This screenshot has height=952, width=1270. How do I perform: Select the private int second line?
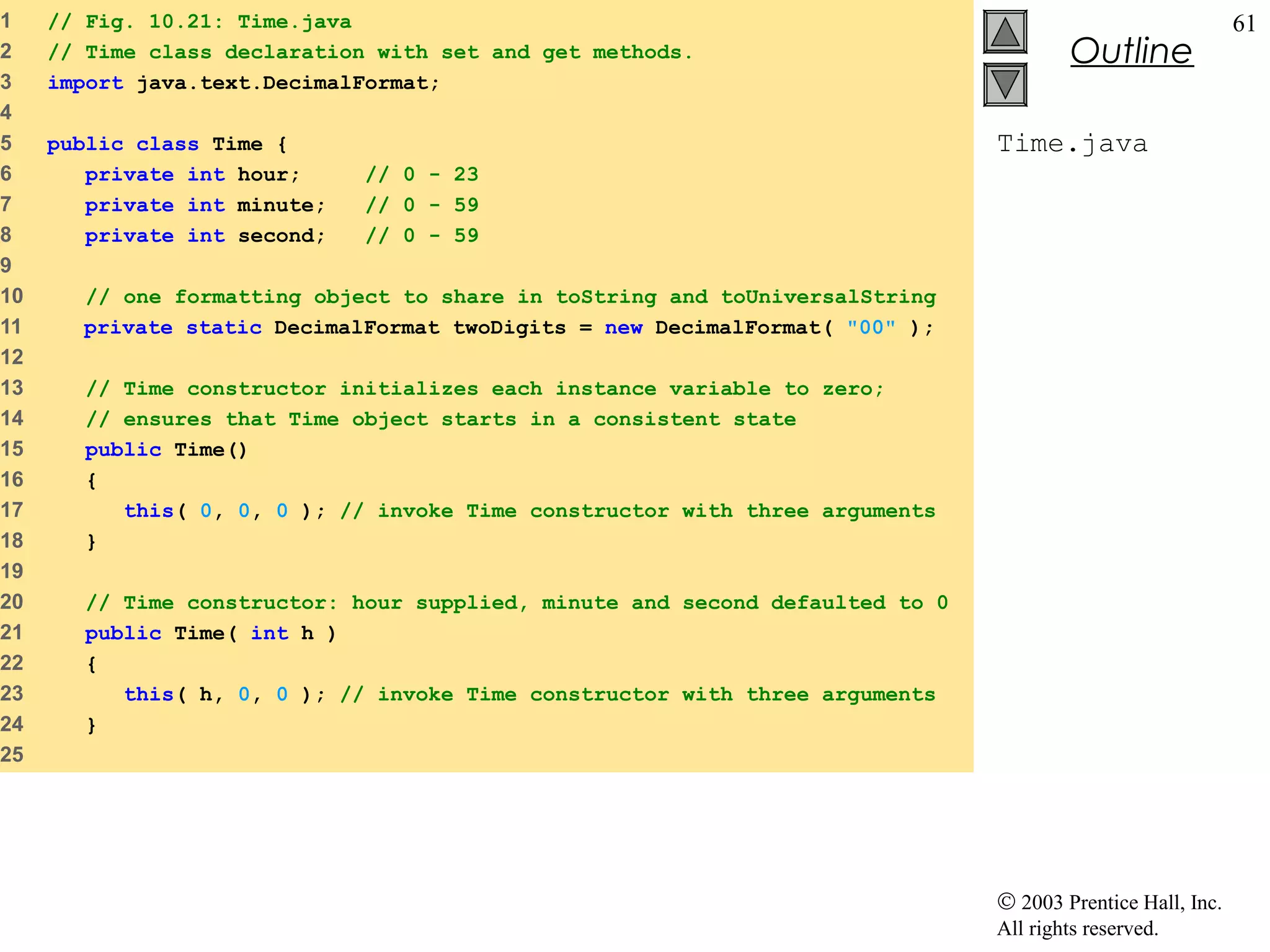coord(205,236)
